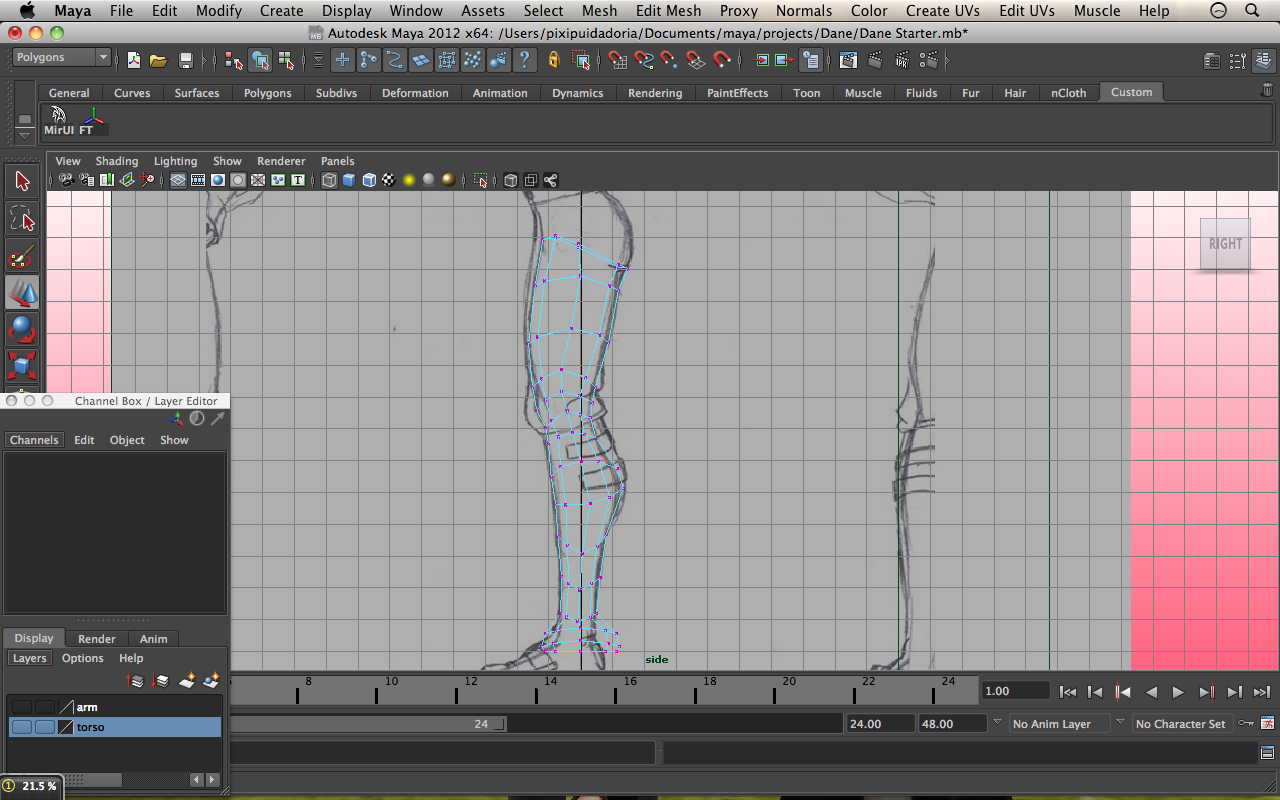1280x800 pixels.
Task: Click the open scene folder icon
Action: click(158, 60)
